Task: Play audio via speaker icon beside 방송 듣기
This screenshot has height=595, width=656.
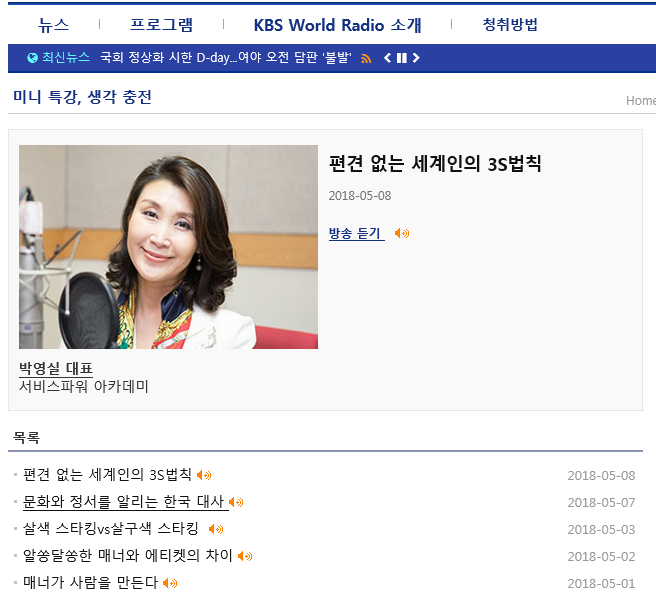Action: click(402, 233)
